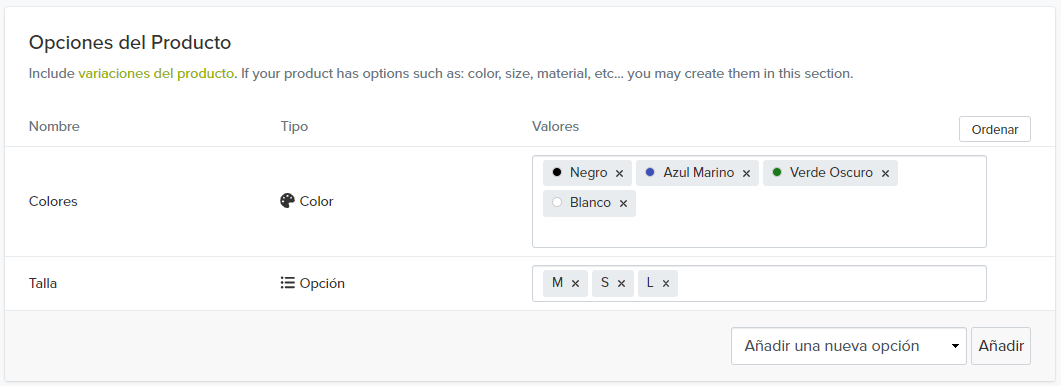Focus the Talla values input field

pos(759,283)
